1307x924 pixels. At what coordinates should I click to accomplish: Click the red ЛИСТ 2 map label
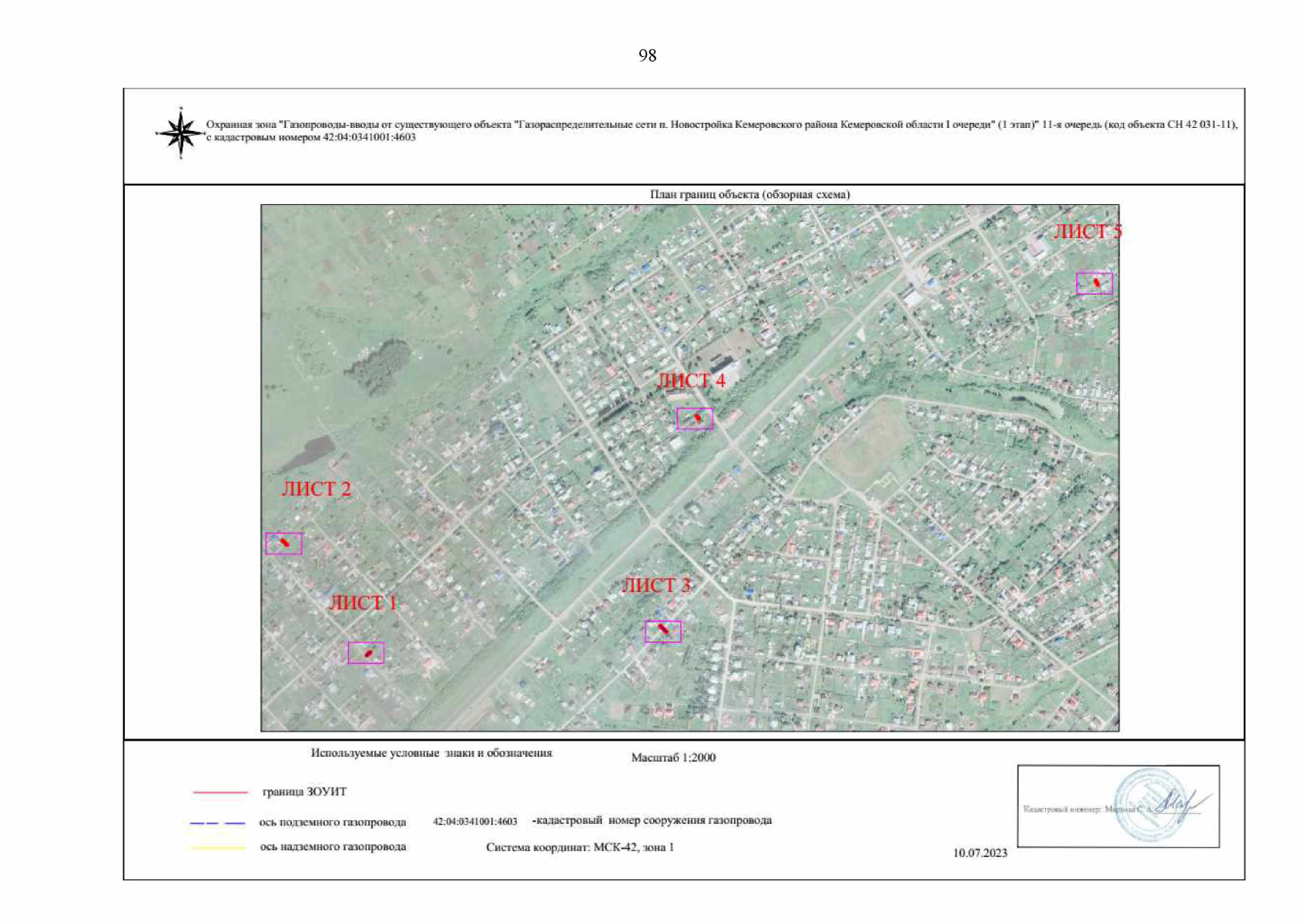coord(316,489)
